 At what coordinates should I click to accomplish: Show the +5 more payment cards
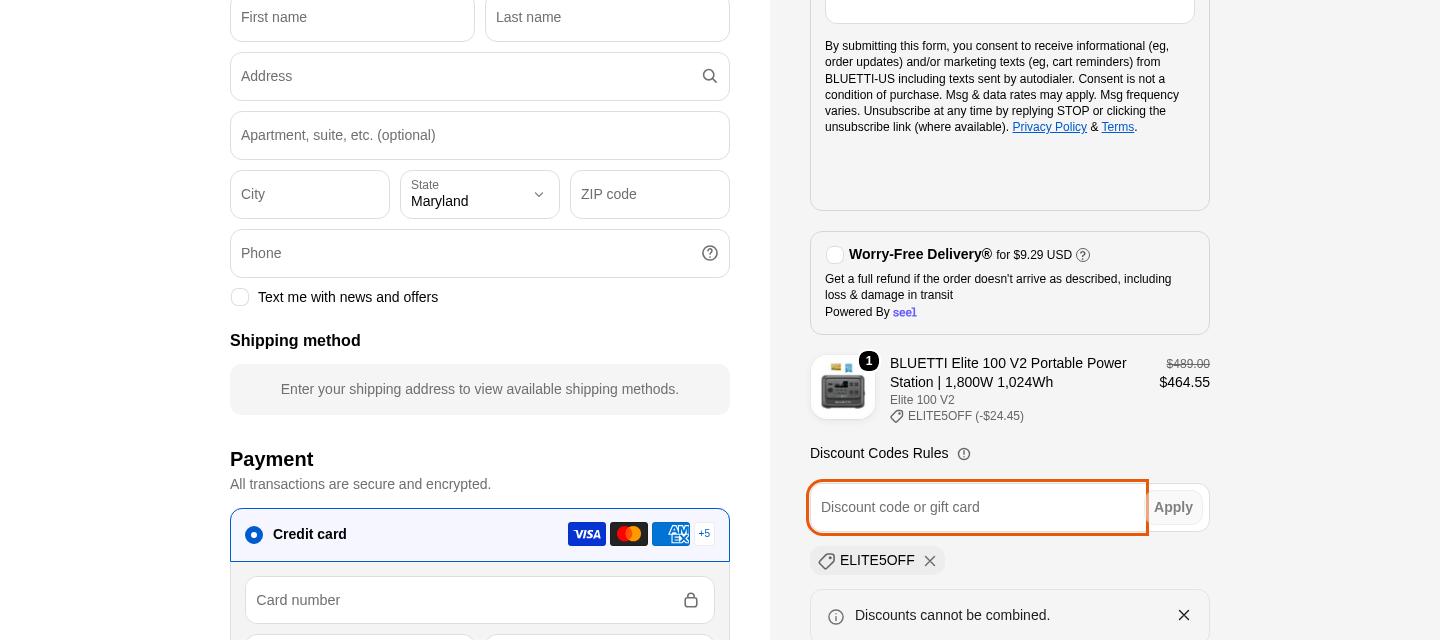pos(704,534)
